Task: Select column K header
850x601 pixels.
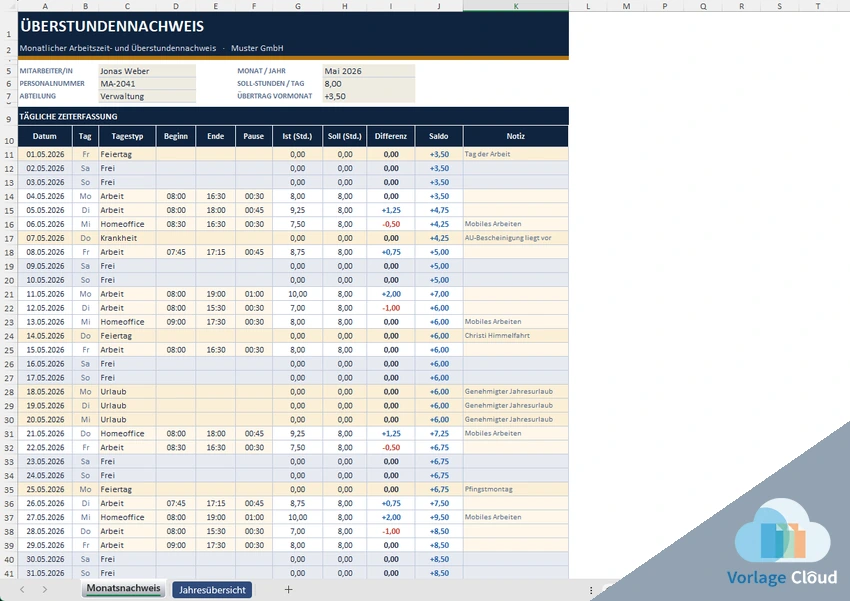Action: click(516, 6)
